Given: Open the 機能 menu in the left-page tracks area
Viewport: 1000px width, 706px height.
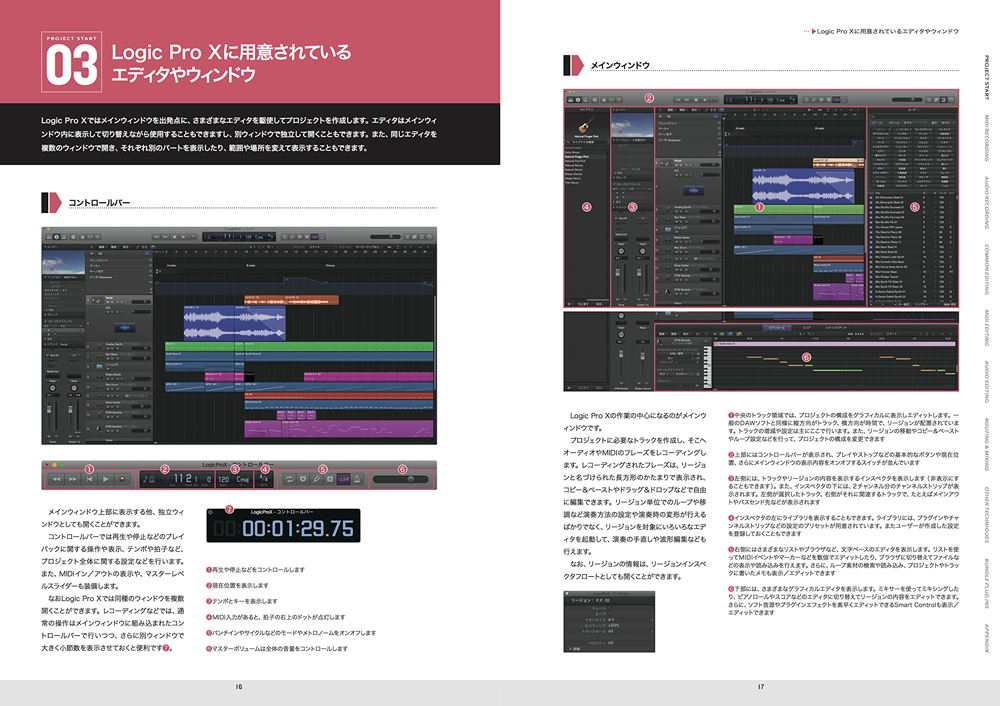Looking at the screenshot, I should pos(114,247).
